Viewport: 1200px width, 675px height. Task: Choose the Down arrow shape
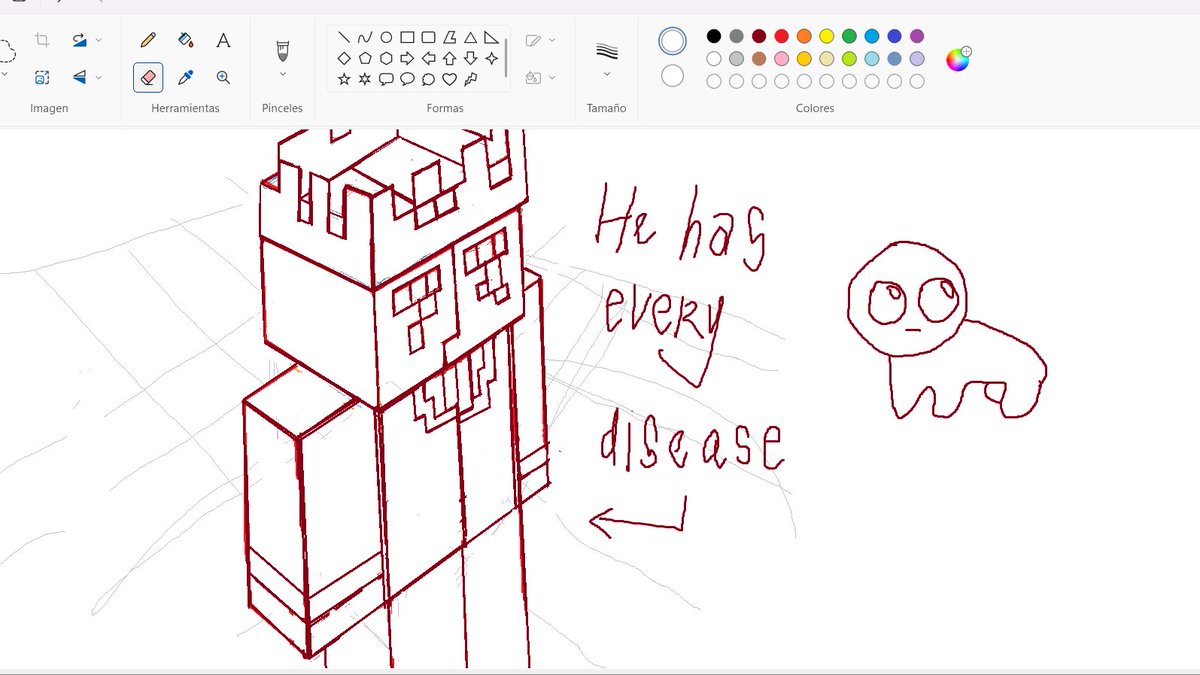(470, 58)
